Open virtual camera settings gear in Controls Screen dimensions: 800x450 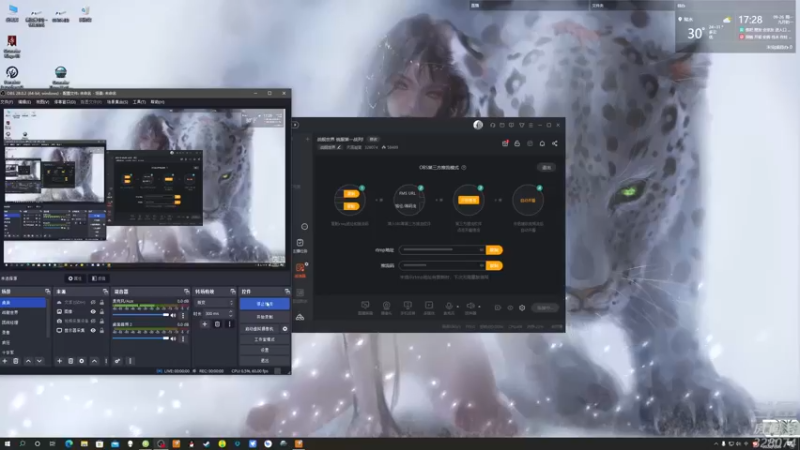pyautogui.click(x=285, y=329)
